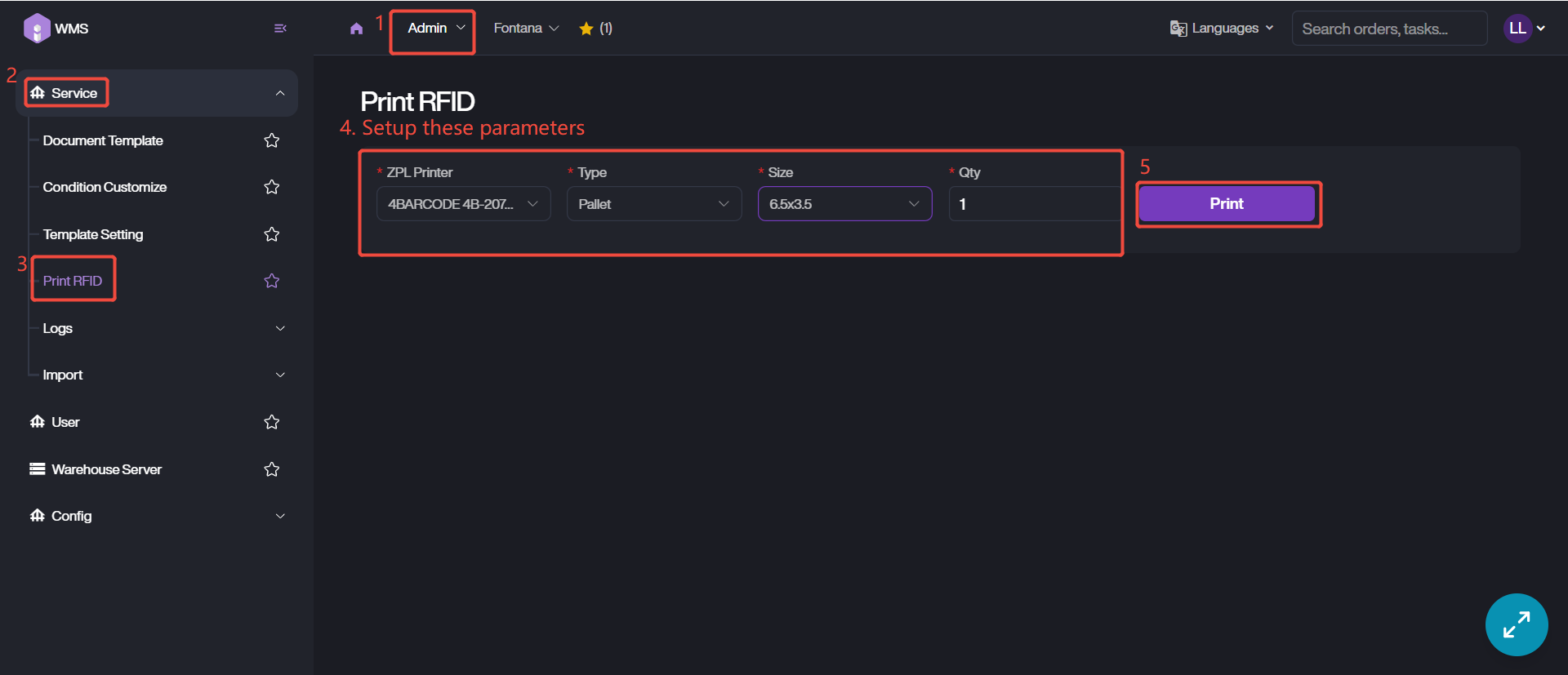1568x675 pixels.
Task: Collapse the sidebar with the menu-fold icon
Action: (280, 29)
